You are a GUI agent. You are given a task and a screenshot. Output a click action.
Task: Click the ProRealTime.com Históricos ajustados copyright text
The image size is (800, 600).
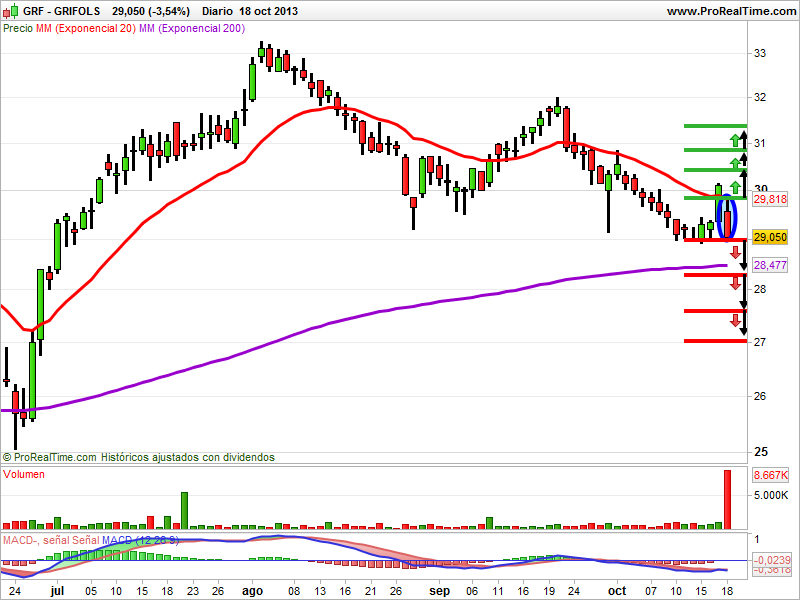point(139,457)
